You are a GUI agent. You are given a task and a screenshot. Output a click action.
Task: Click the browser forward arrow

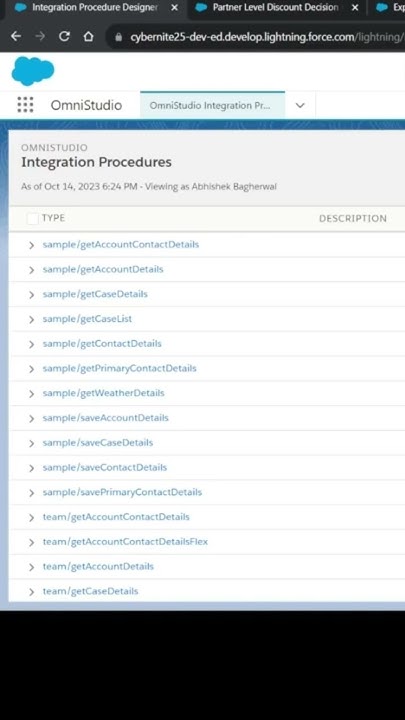[40, 37]
